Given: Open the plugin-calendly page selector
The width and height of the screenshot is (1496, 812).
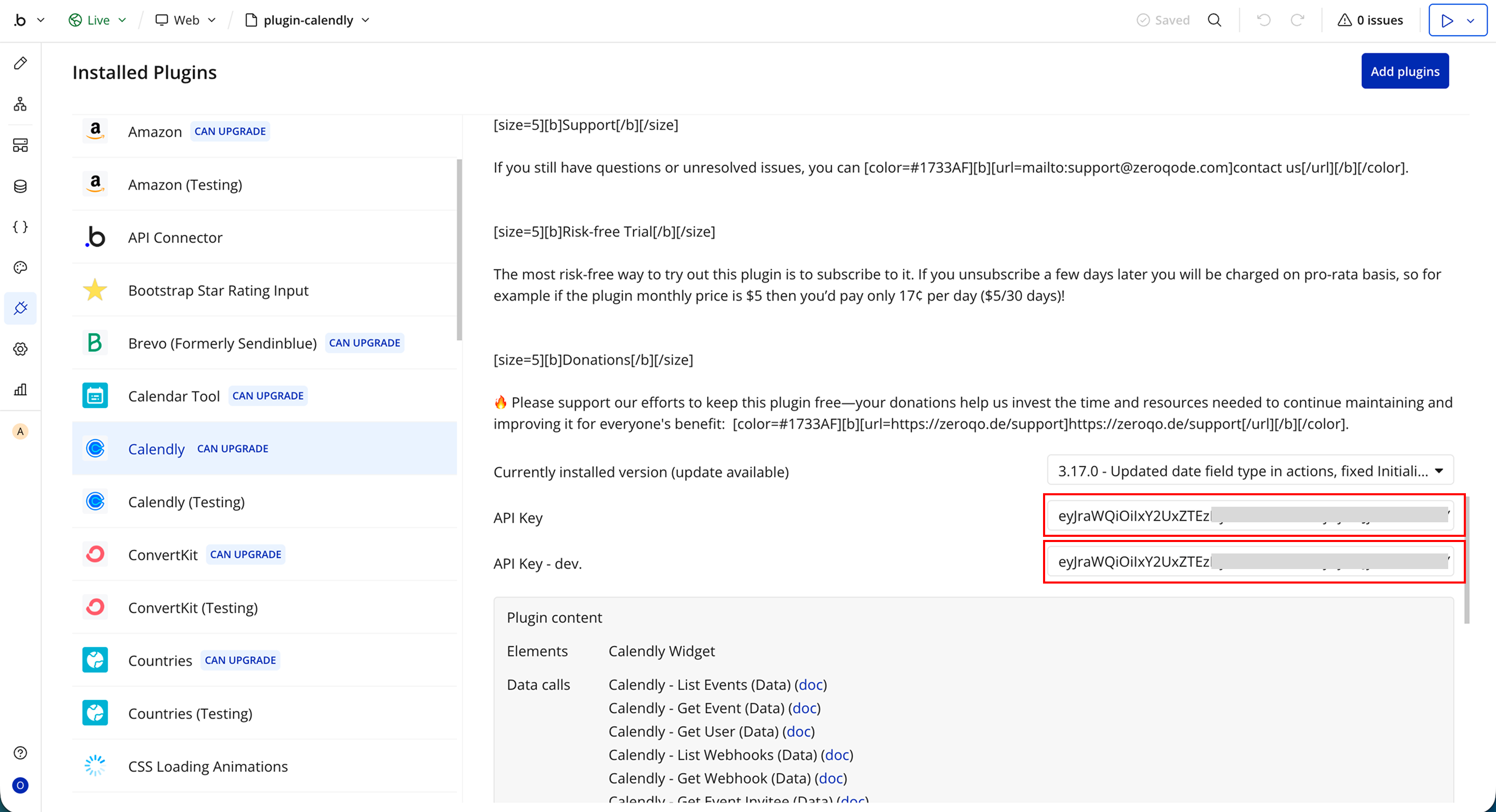Looking at the screenshot, I should click(x=308, y=20).
